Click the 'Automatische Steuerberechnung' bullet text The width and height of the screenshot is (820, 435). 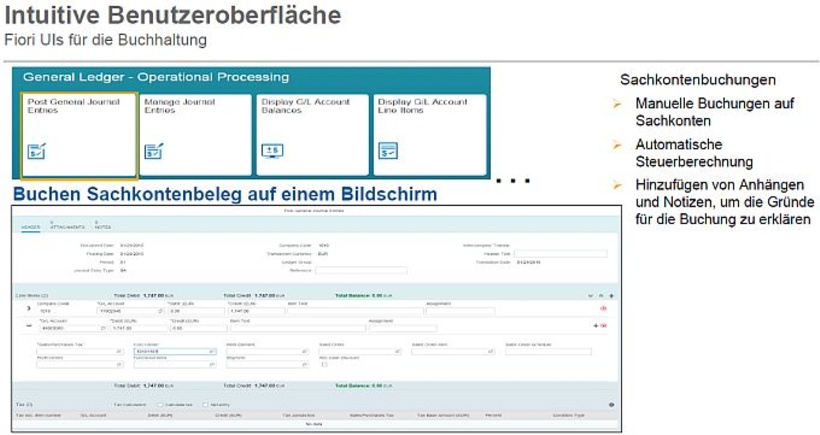click(694, 153)
